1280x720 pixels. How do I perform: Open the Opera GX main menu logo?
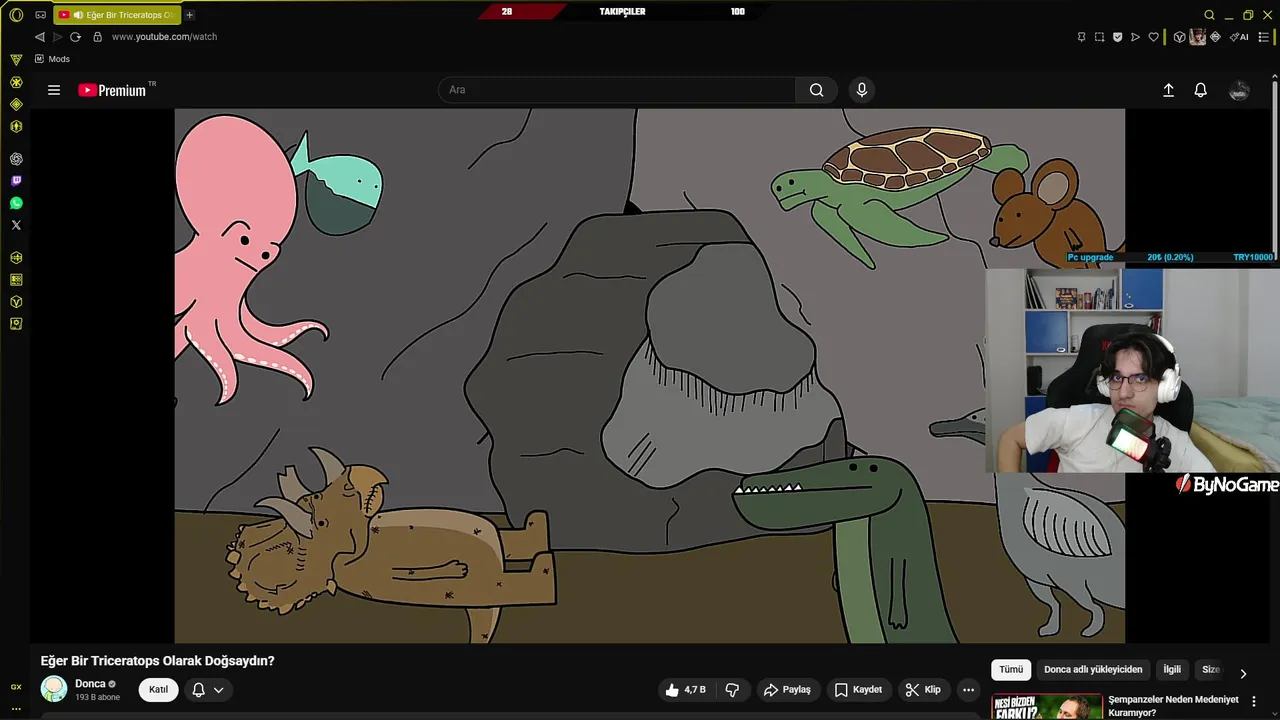(16, 15)
